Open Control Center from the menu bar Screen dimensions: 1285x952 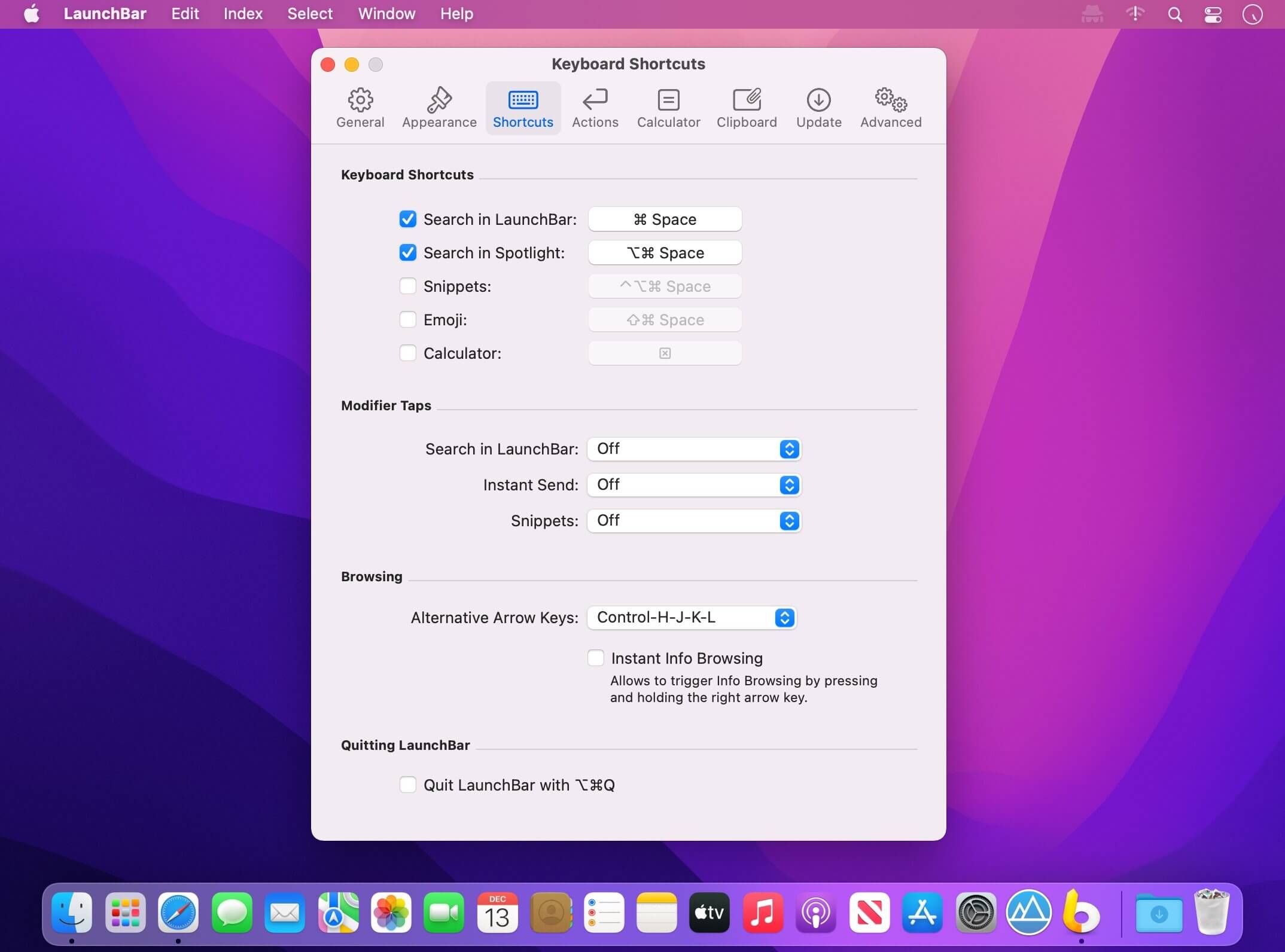(1213, 14)
